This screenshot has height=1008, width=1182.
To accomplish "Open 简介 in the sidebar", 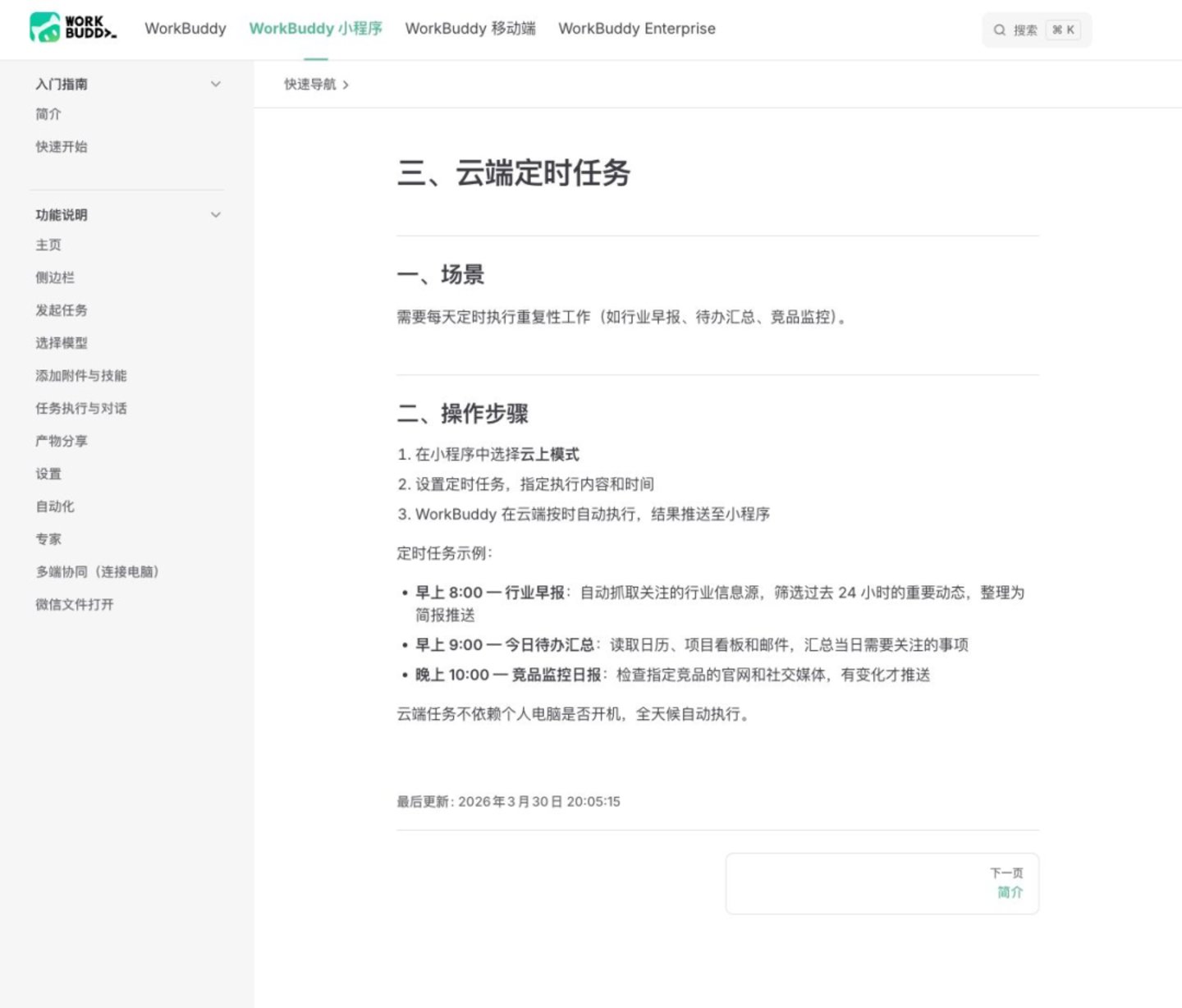I will (48, 114).
